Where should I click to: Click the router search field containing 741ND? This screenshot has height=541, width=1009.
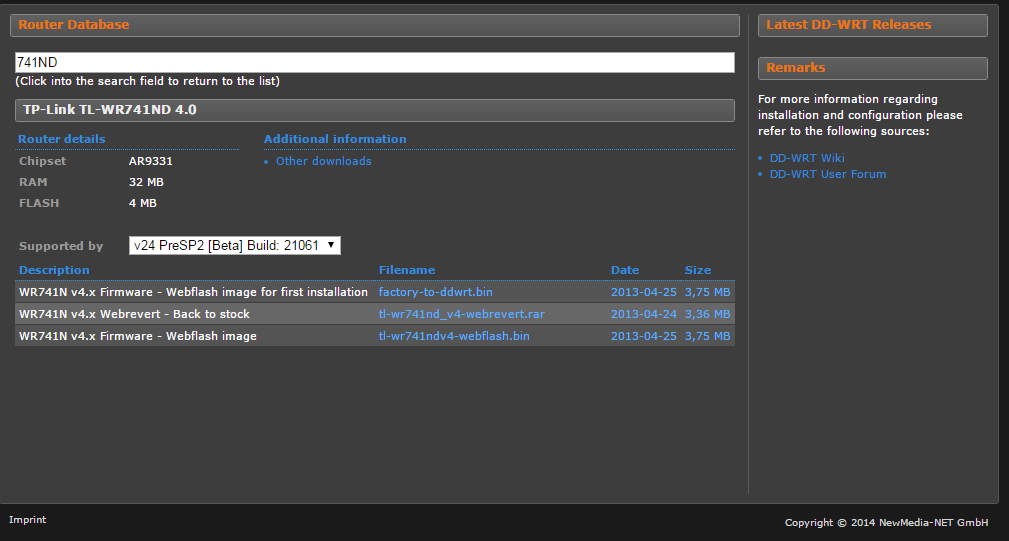click(x=375, y=62)
